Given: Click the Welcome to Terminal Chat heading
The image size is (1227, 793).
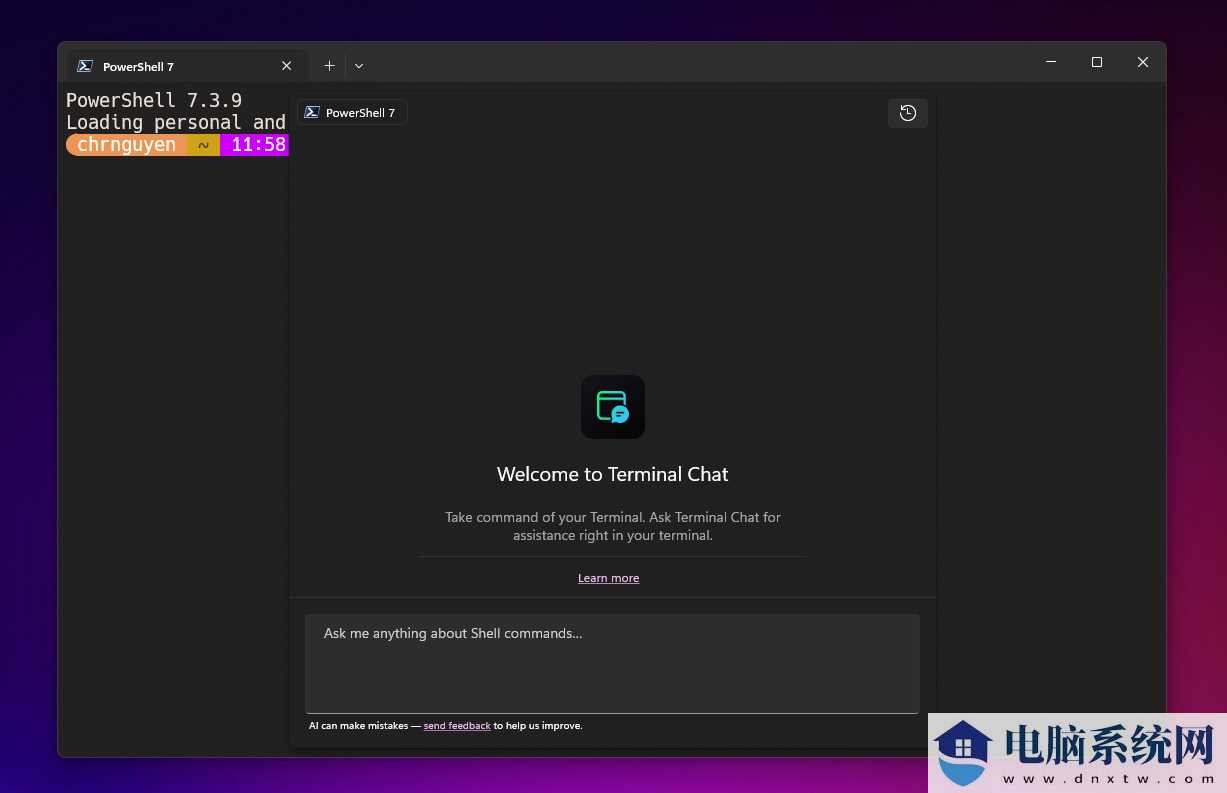Looking at the screenshot, I should [613, 474].
